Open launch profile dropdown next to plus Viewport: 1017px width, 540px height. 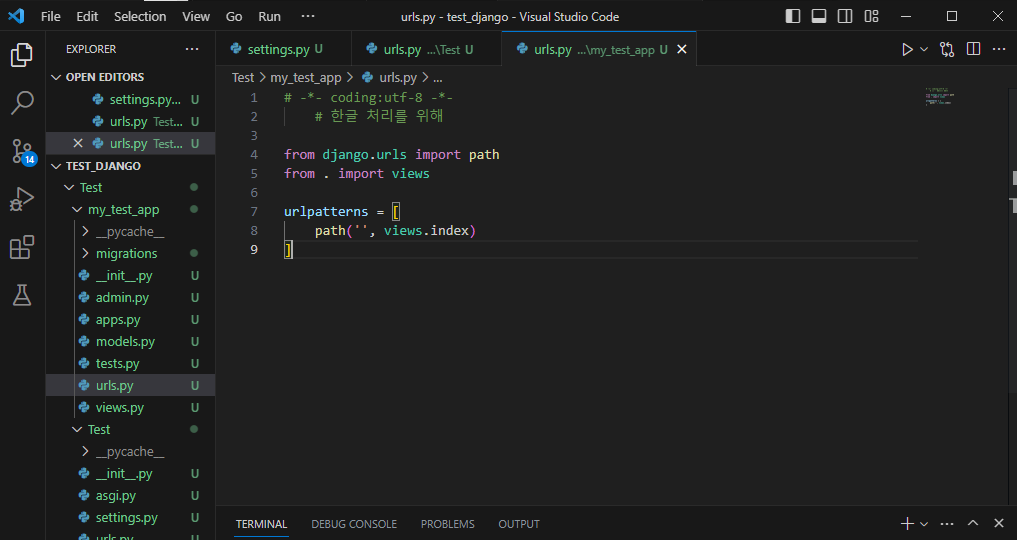pyautogui.click(x=924, y=524)
